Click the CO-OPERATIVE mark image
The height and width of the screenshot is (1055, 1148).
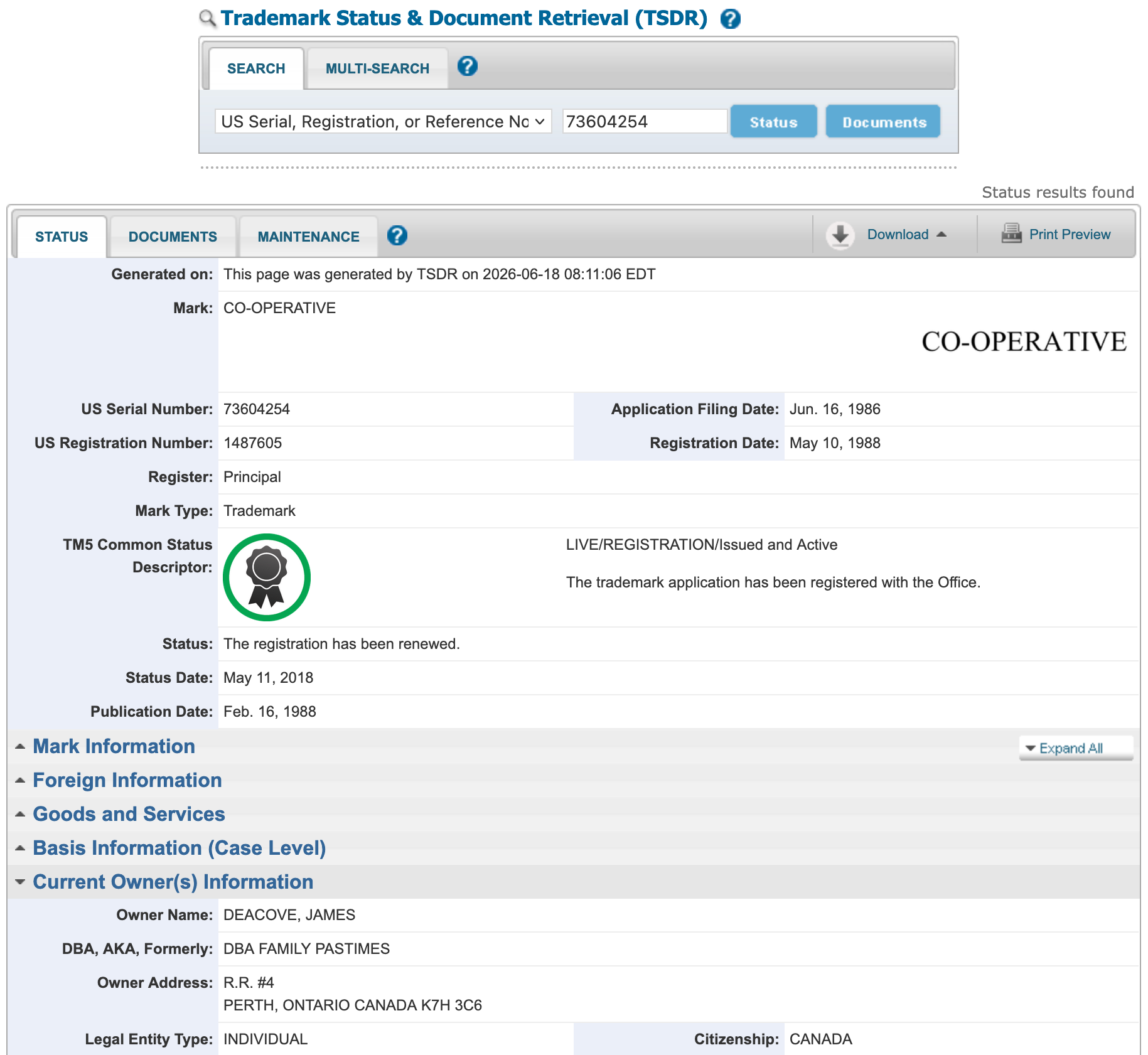pyautogui.click(x=1024, y=342)
